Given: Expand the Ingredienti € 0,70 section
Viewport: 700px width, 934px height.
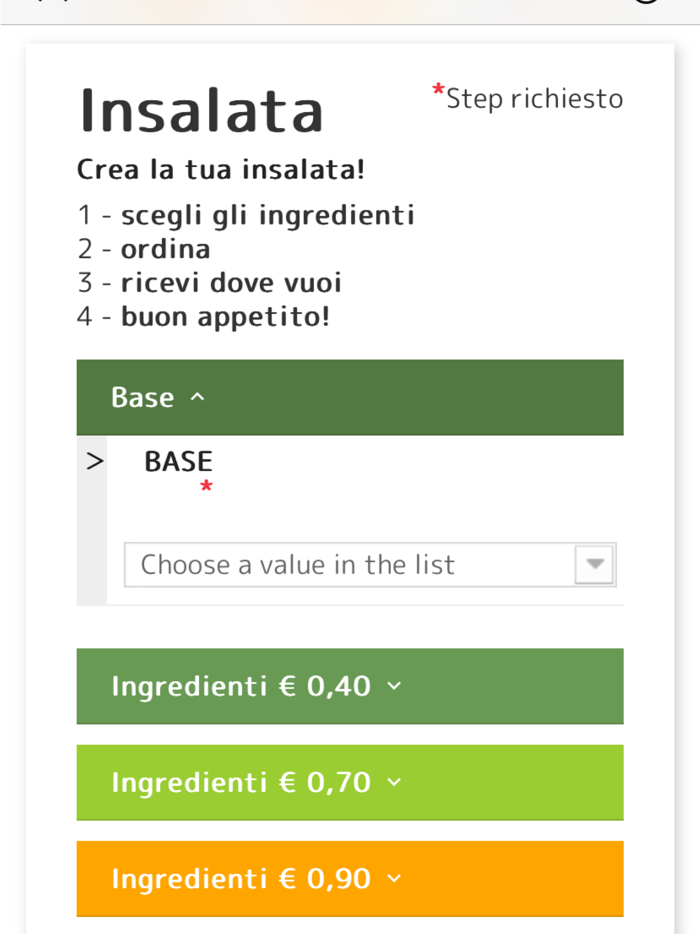Looking at the screenshot, I should click(x=350, y=782).
